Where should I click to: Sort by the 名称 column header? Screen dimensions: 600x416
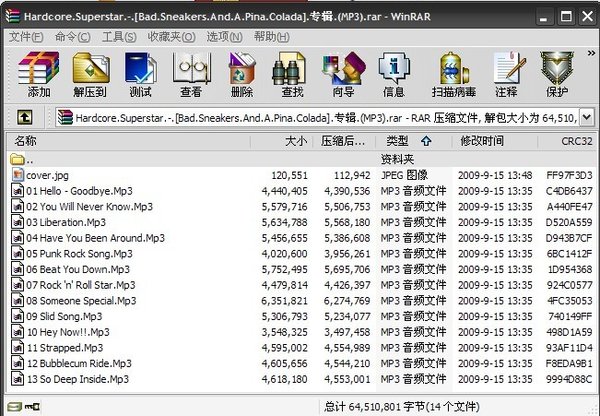click(129, 141)
